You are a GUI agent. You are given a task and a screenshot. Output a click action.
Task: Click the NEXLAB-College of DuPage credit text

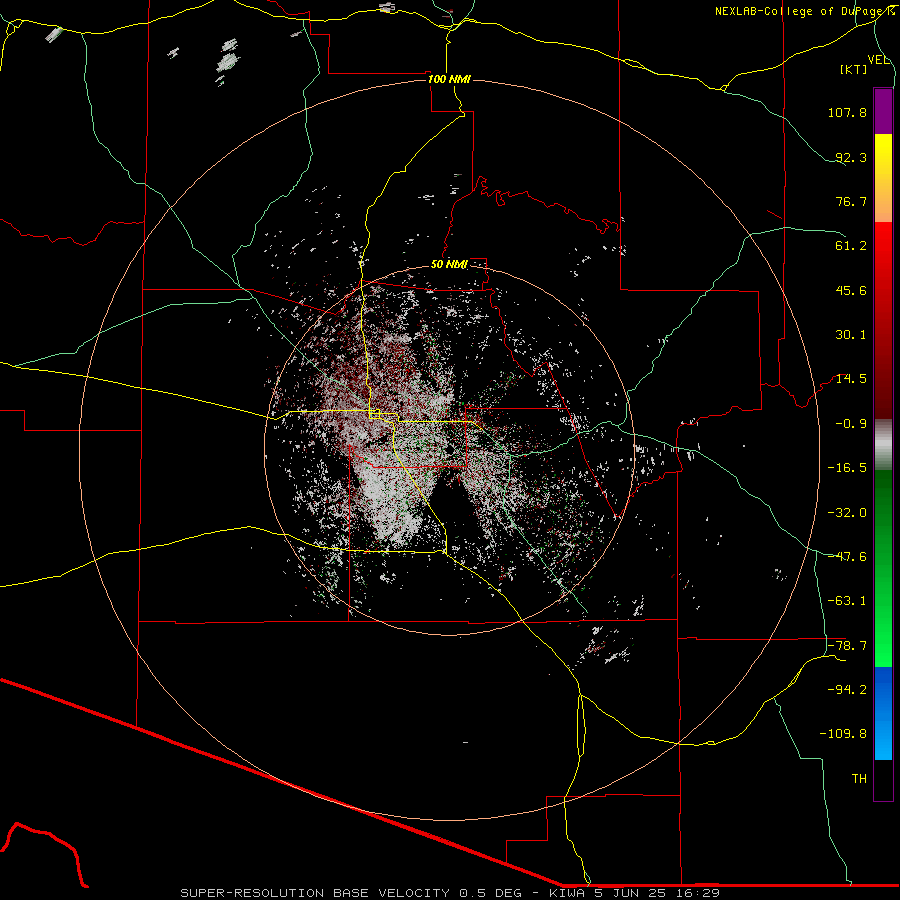[804, 11]
